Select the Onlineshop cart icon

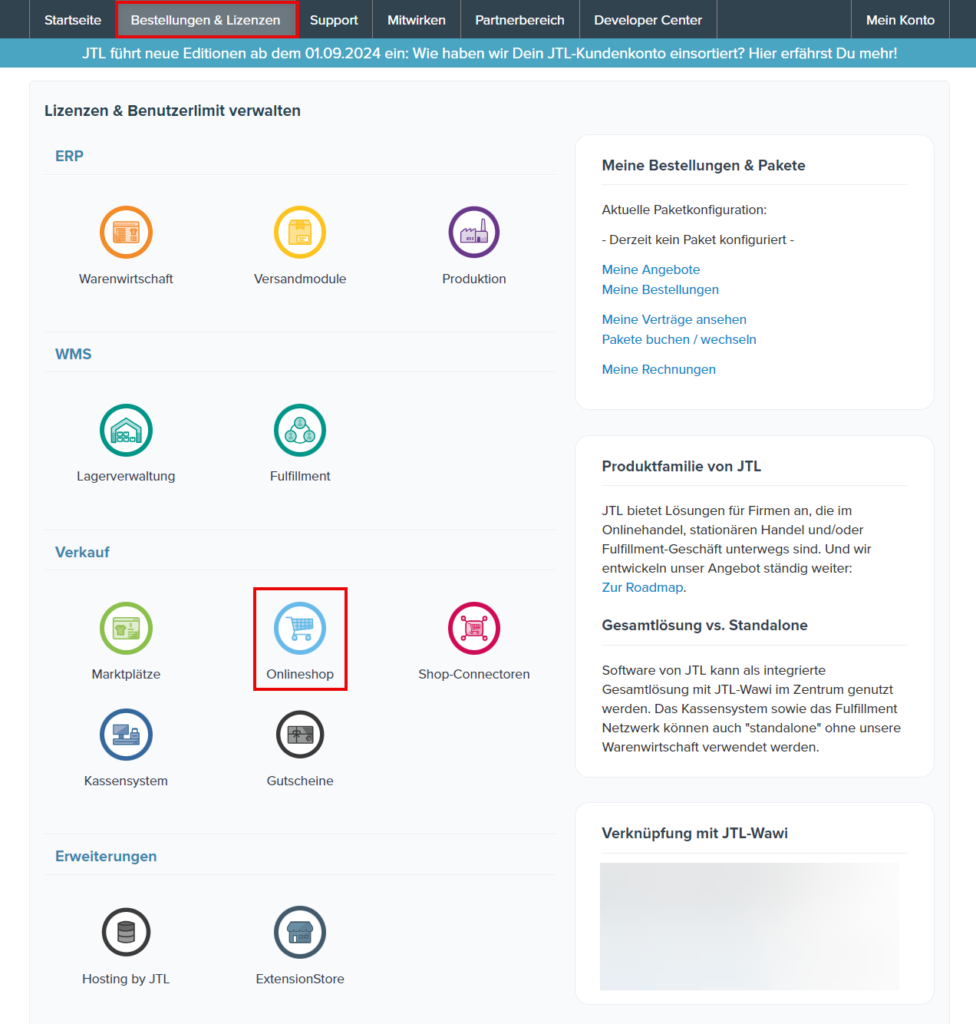(300, 628)
